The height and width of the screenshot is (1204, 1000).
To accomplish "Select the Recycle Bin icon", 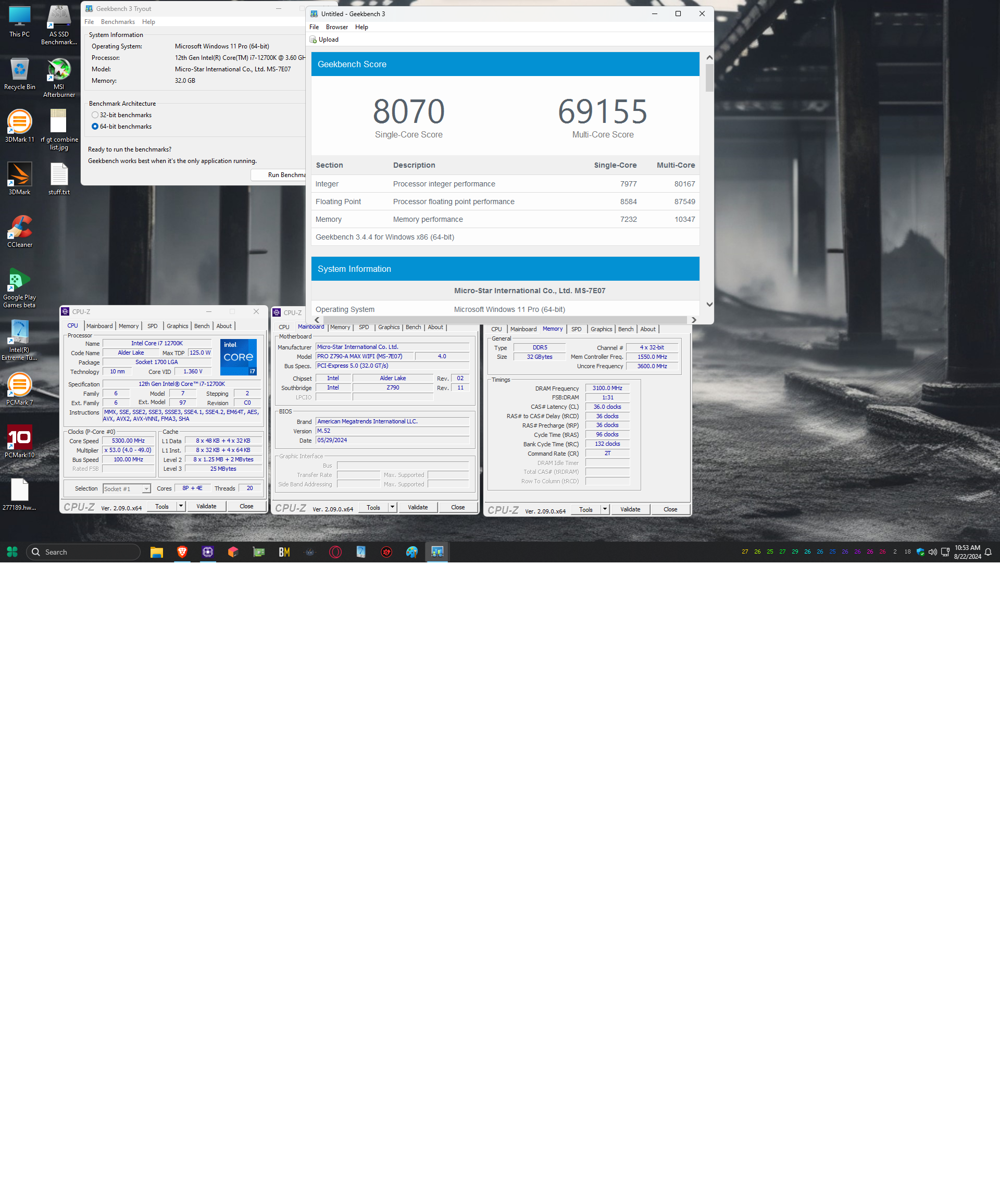I will point(19,74).
